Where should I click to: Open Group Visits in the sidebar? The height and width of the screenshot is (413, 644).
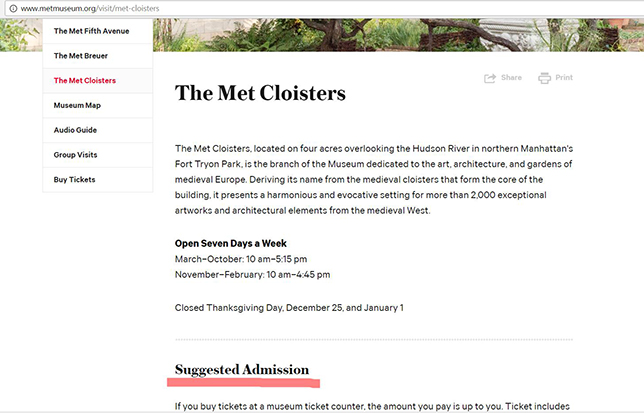click(x=76, y=155)
